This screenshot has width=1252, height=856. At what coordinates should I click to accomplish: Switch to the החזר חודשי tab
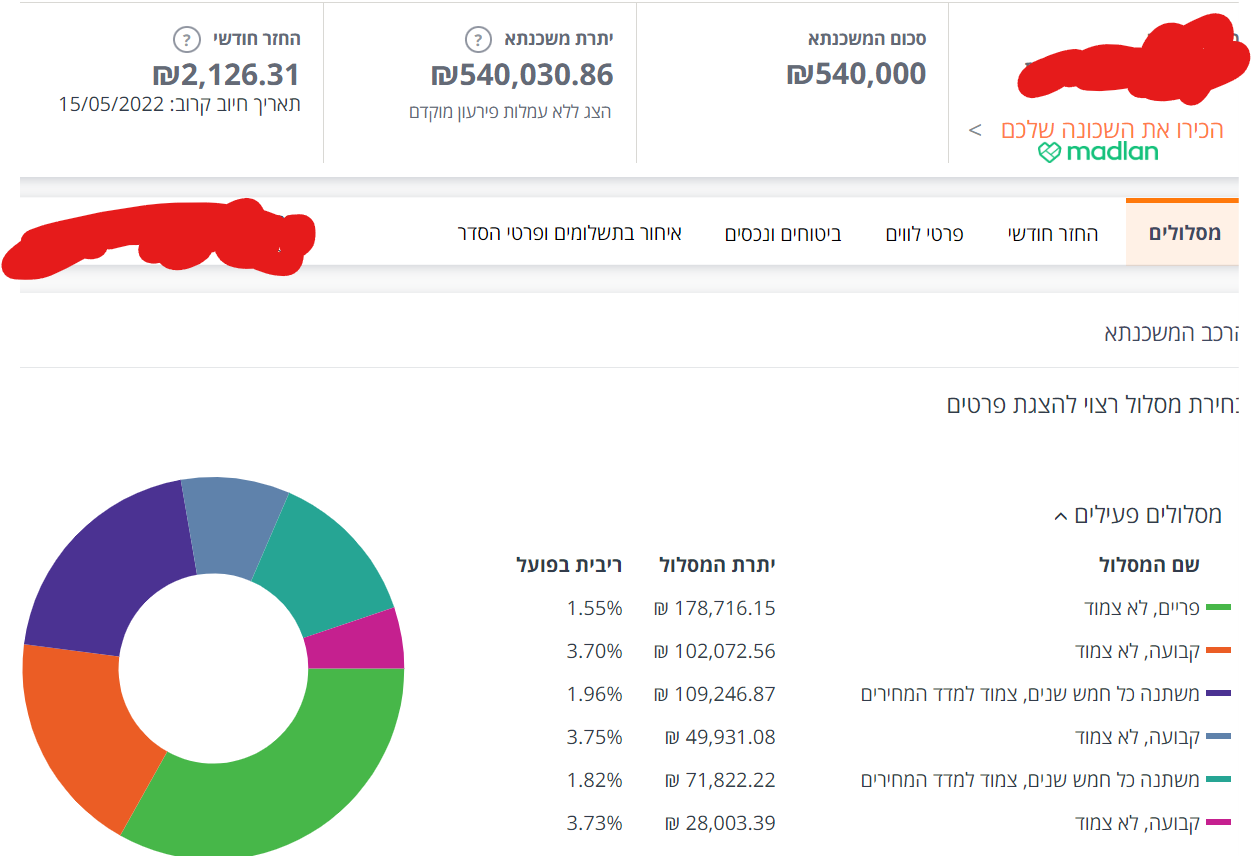click(x=1053, y=234)
